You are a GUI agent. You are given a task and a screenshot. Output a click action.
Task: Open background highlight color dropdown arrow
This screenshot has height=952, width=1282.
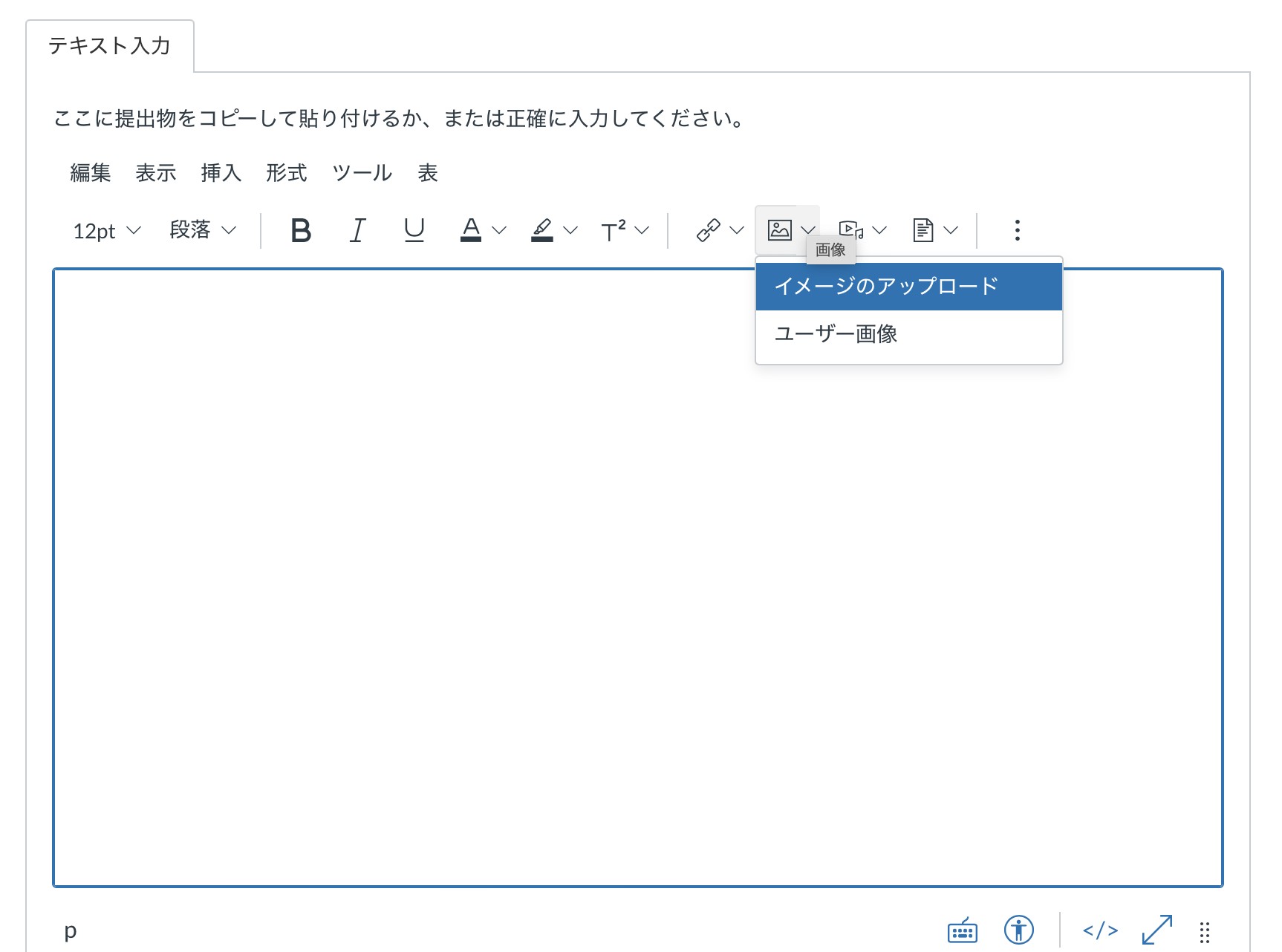pos(570,230)
